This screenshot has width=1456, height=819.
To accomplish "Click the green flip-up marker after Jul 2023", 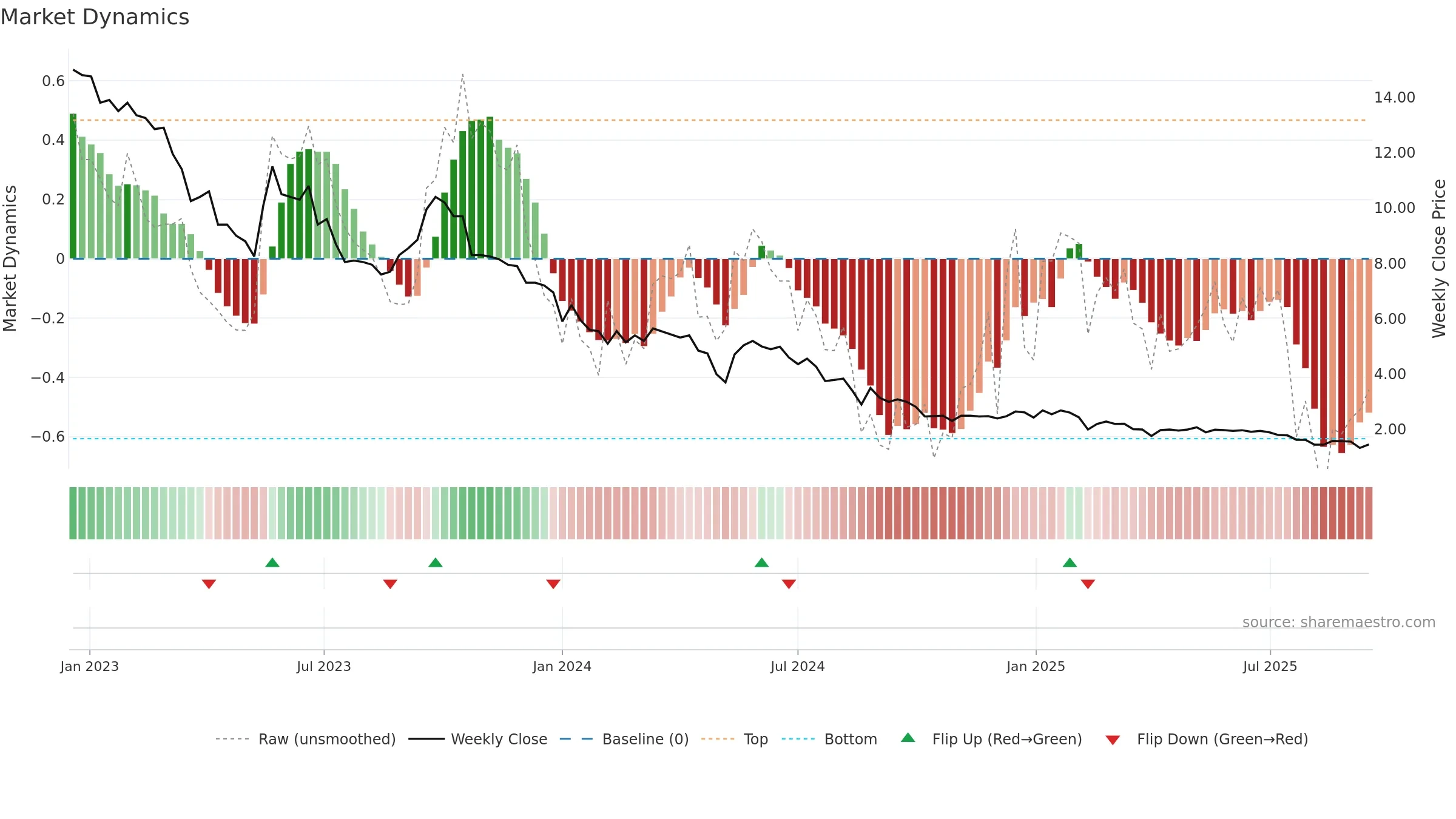I will click(436, 562).
